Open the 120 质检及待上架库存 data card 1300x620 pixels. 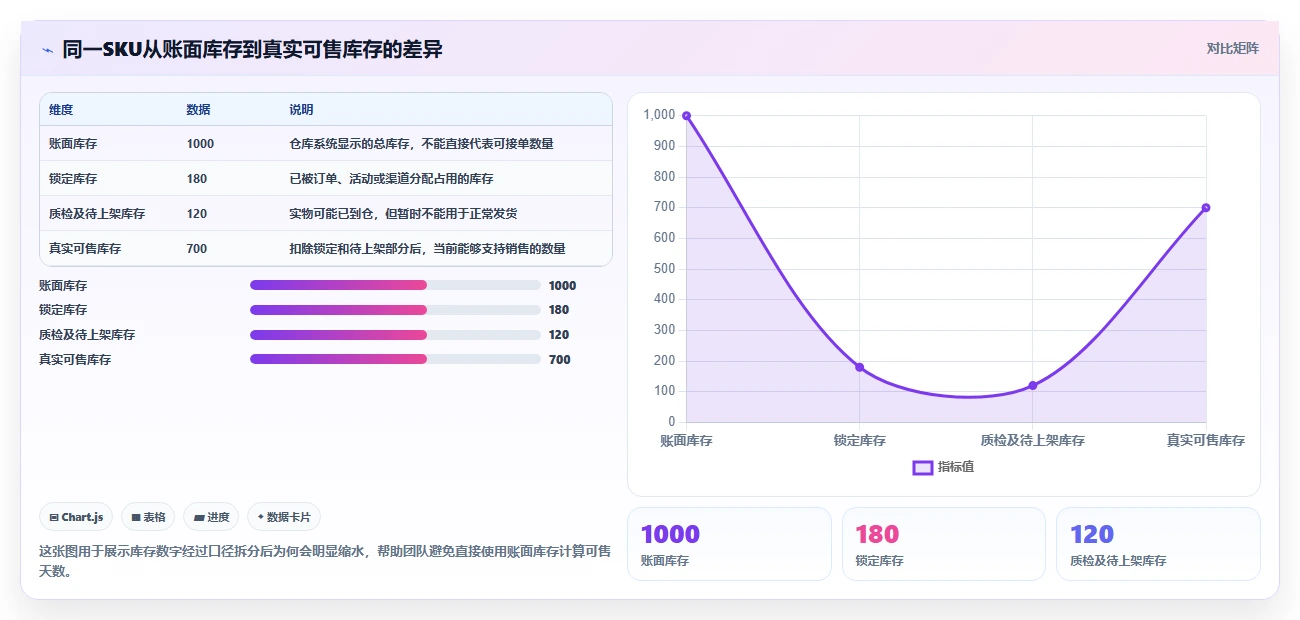pos(1158,544)
